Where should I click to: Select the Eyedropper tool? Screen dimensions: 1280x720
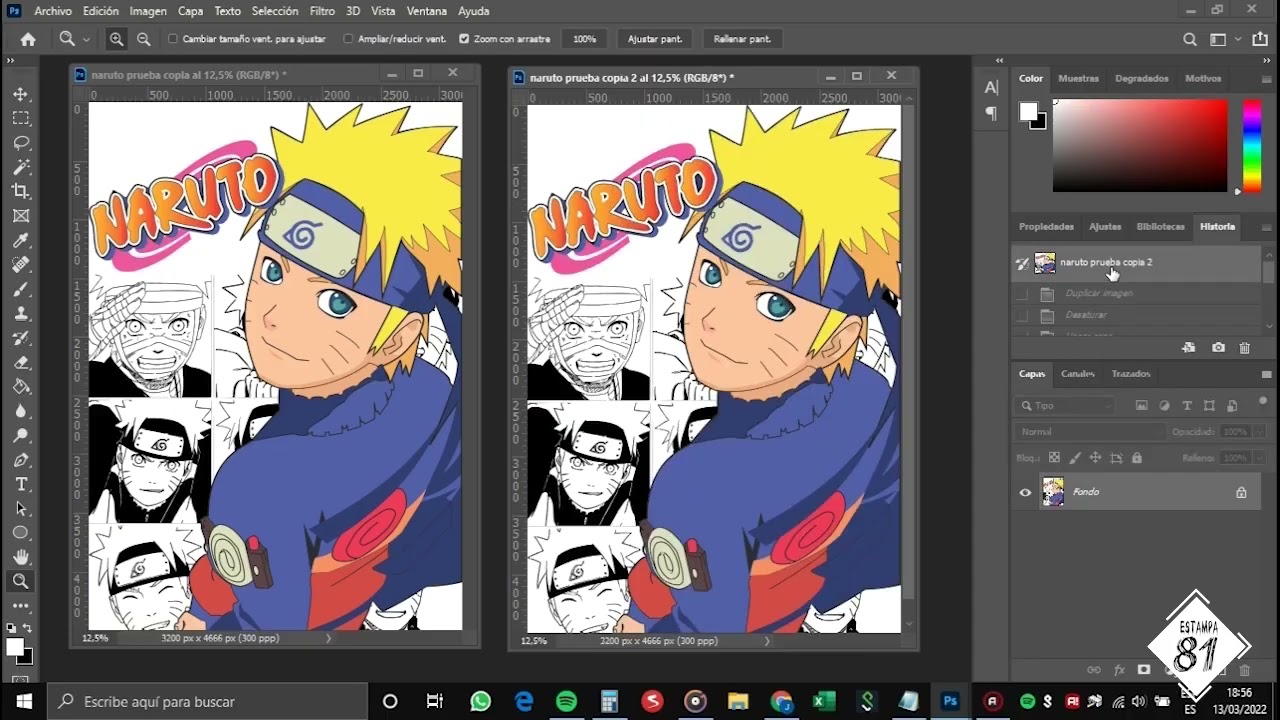pyautogui.click(x=20, y=241)
